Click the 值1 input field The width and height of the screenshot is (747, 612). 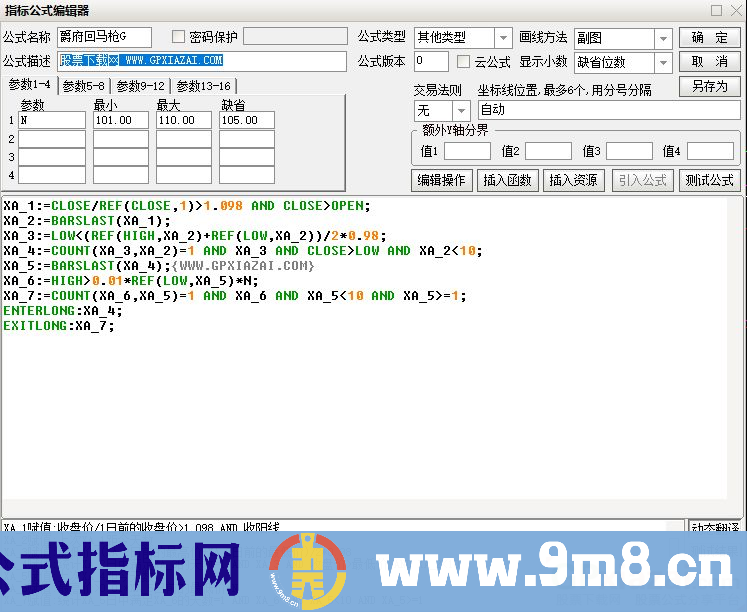tap(467, 151)
